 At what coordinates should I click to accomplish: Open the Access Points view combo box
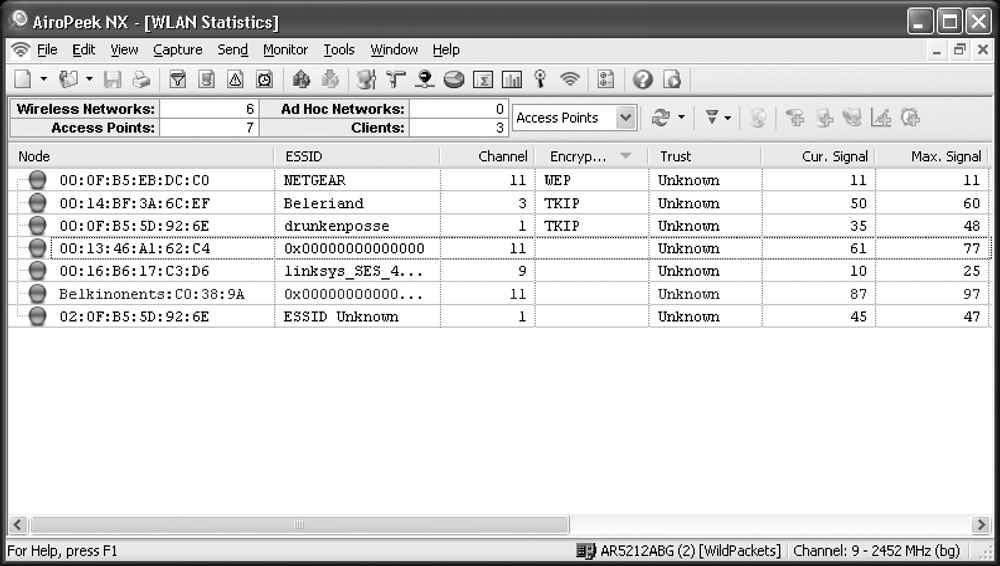(574, 118)
